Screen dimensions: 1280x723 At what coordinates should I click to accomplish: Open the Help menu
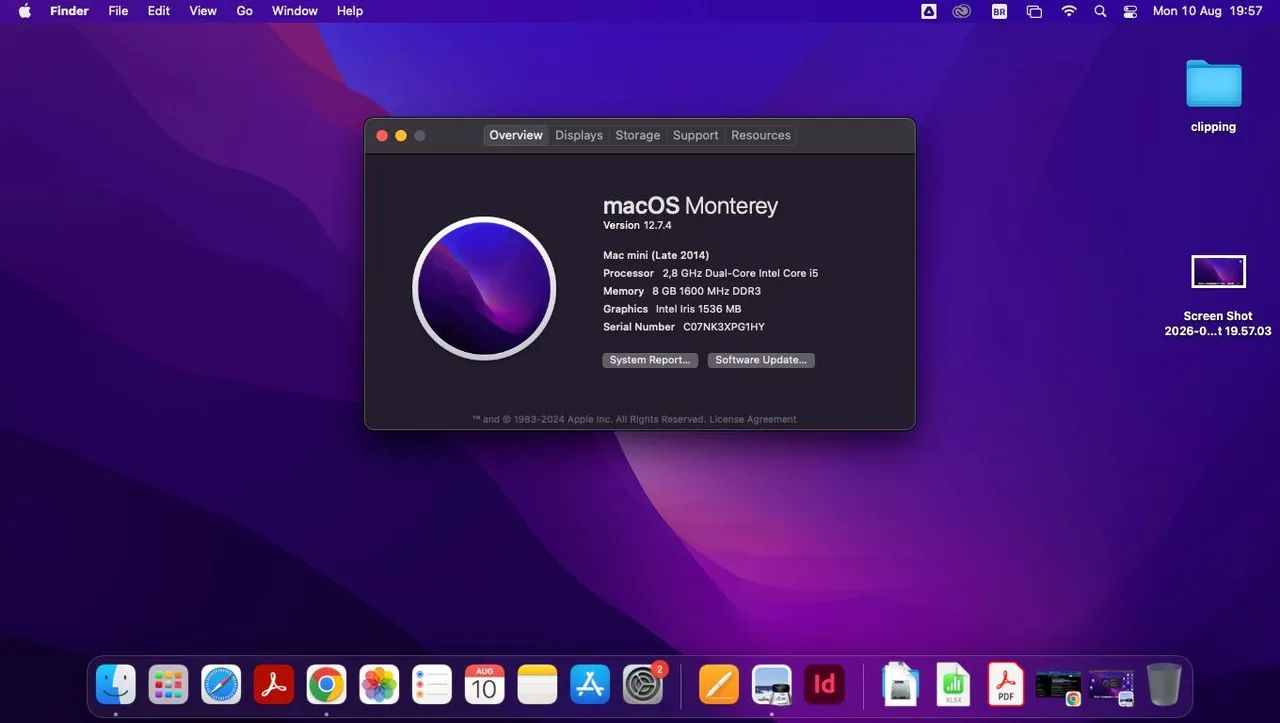[x=350, y=11]
